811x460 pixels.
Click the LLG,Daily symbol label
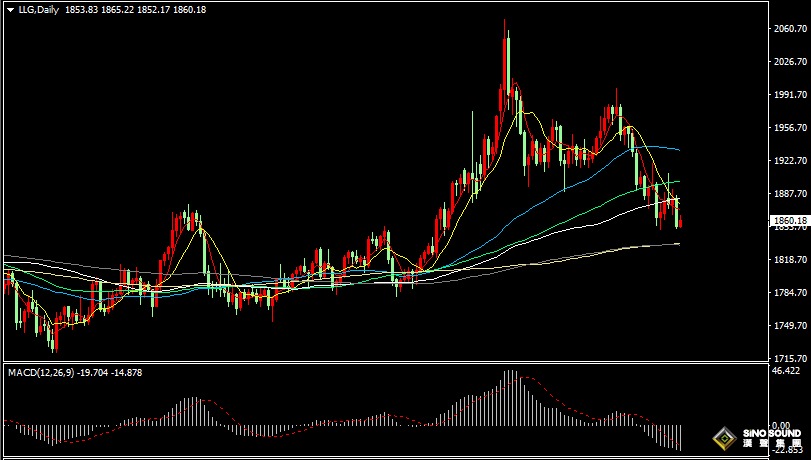[x=39, y=9]
